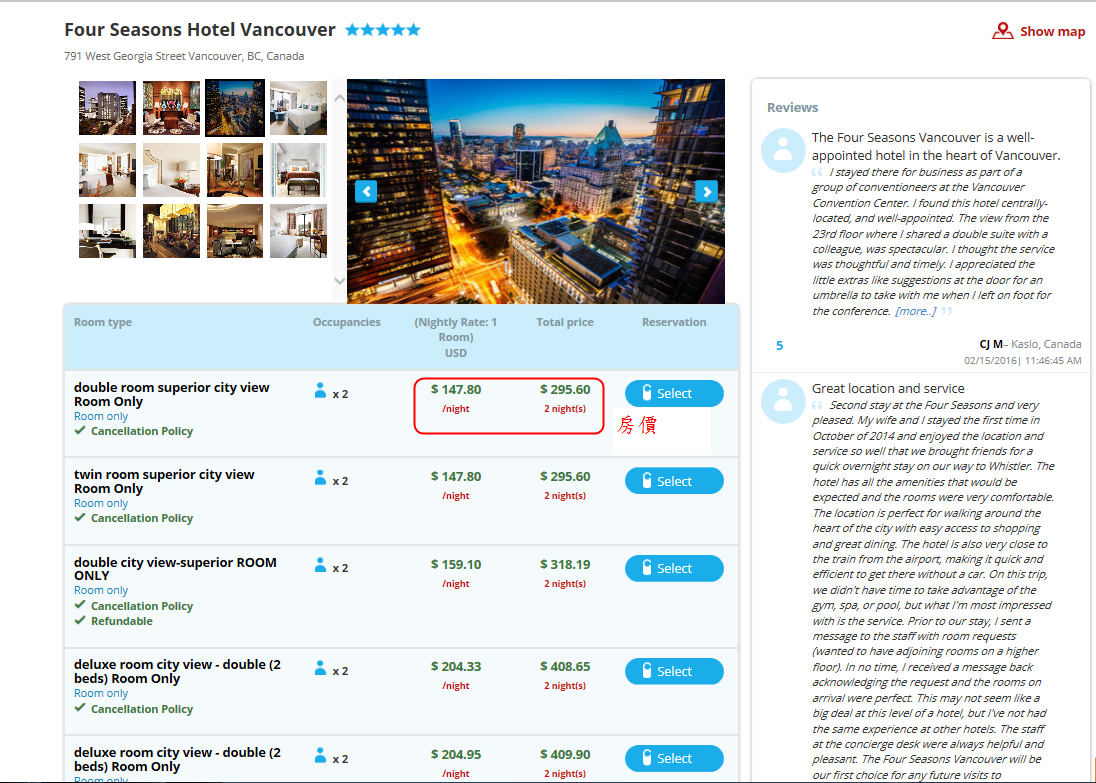Open the last bedroom thumbnail in third row
The height and width of the screenshot is (783, 1096).
[298, 231]
